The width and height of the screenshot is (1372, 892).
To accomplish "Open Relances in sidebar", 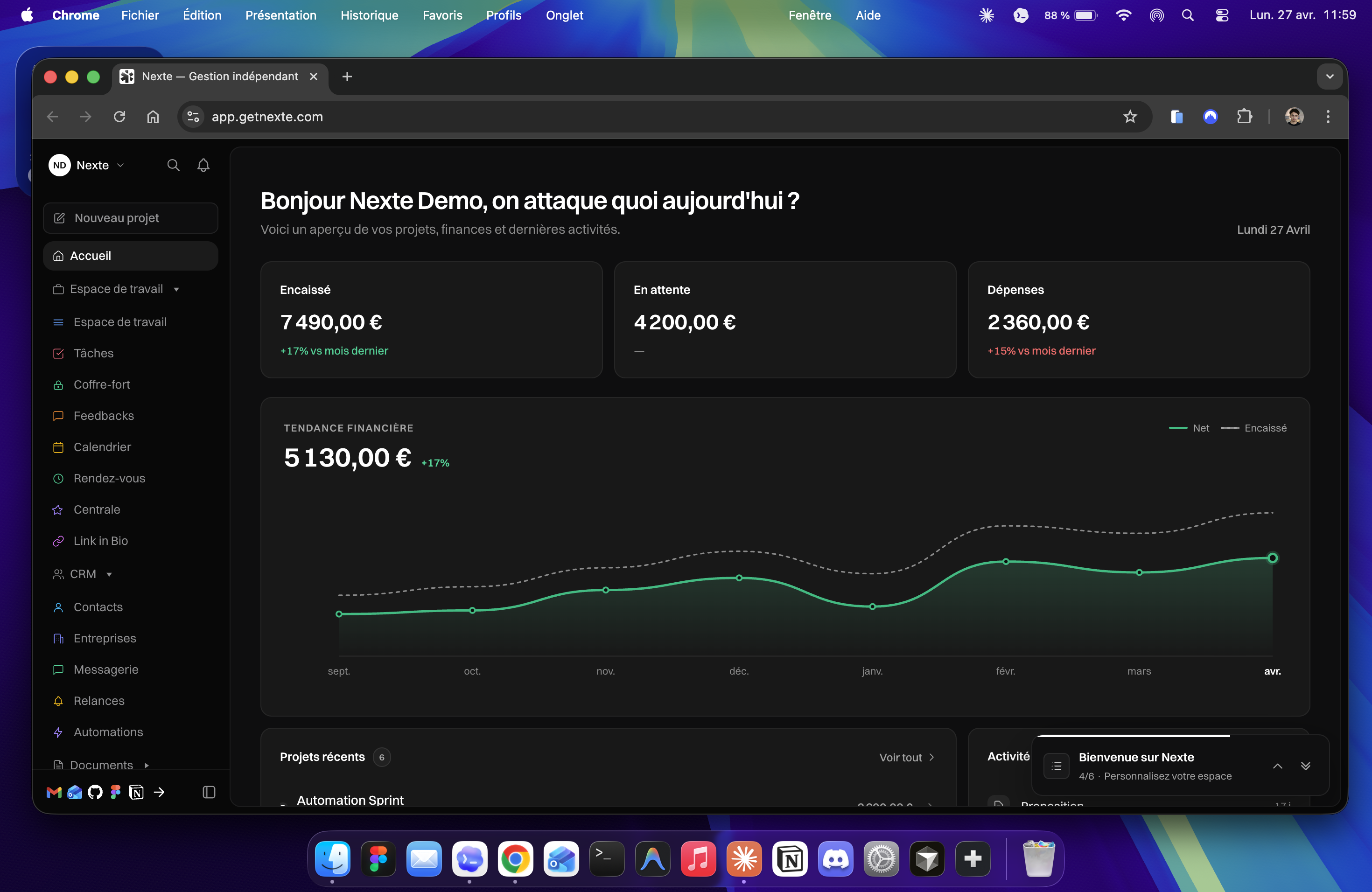I will 130,701.
